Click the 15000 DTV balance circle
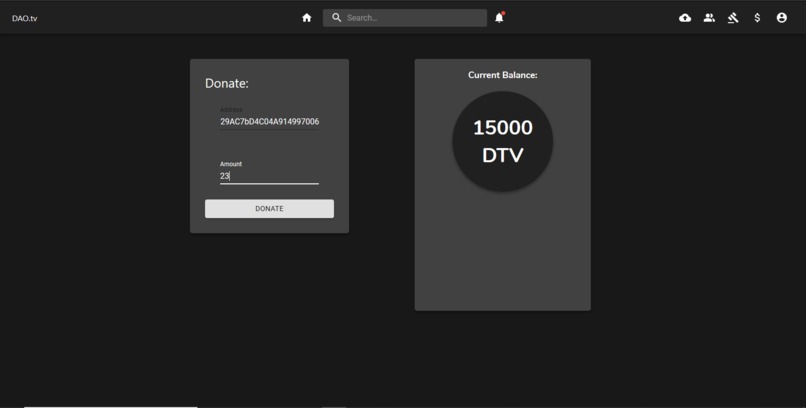 (503, 141)
